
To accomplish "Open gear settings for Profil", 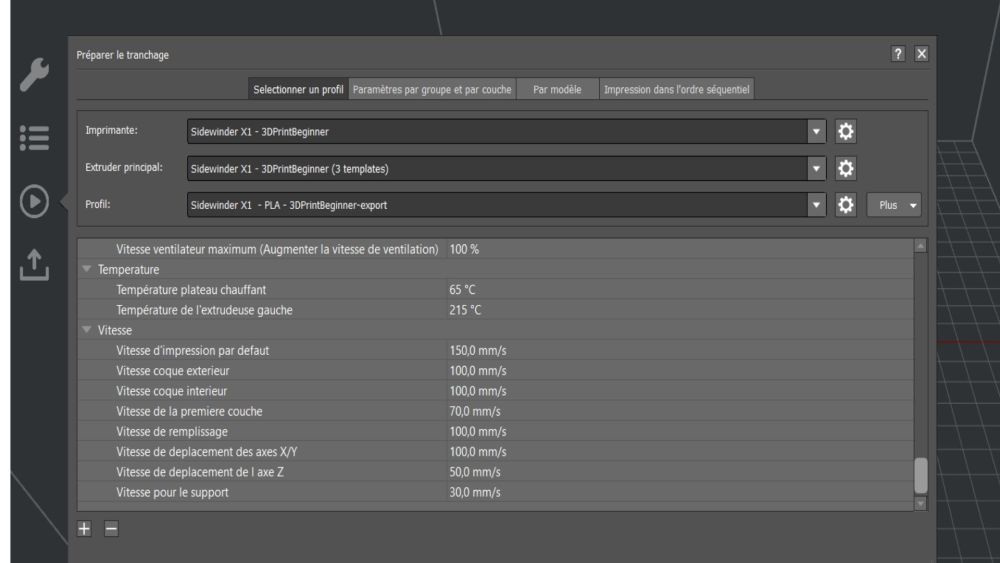I will point(846,205).
